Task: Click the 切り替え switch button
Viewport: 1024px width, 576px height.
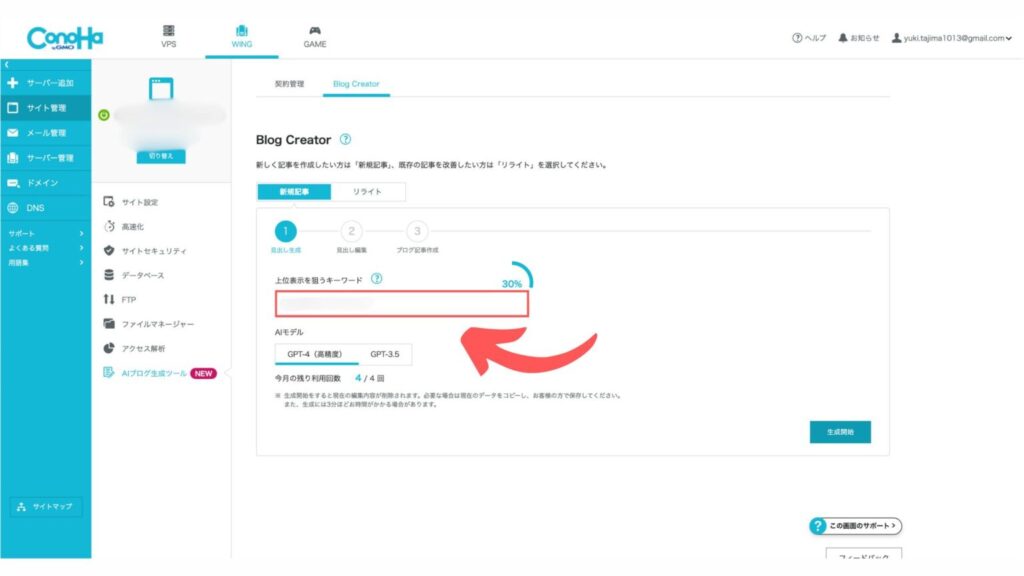Action: tap(161, 156)
